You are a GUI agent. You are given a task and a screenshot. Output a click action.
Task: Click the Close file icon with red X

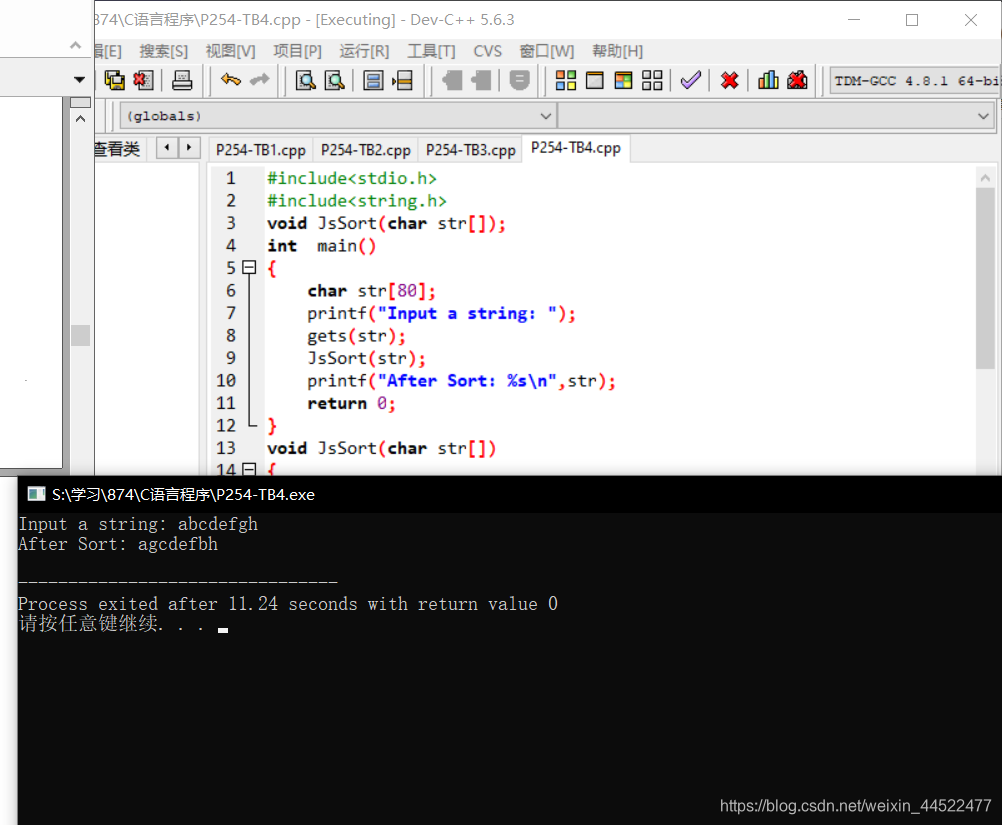pos(143,81)
